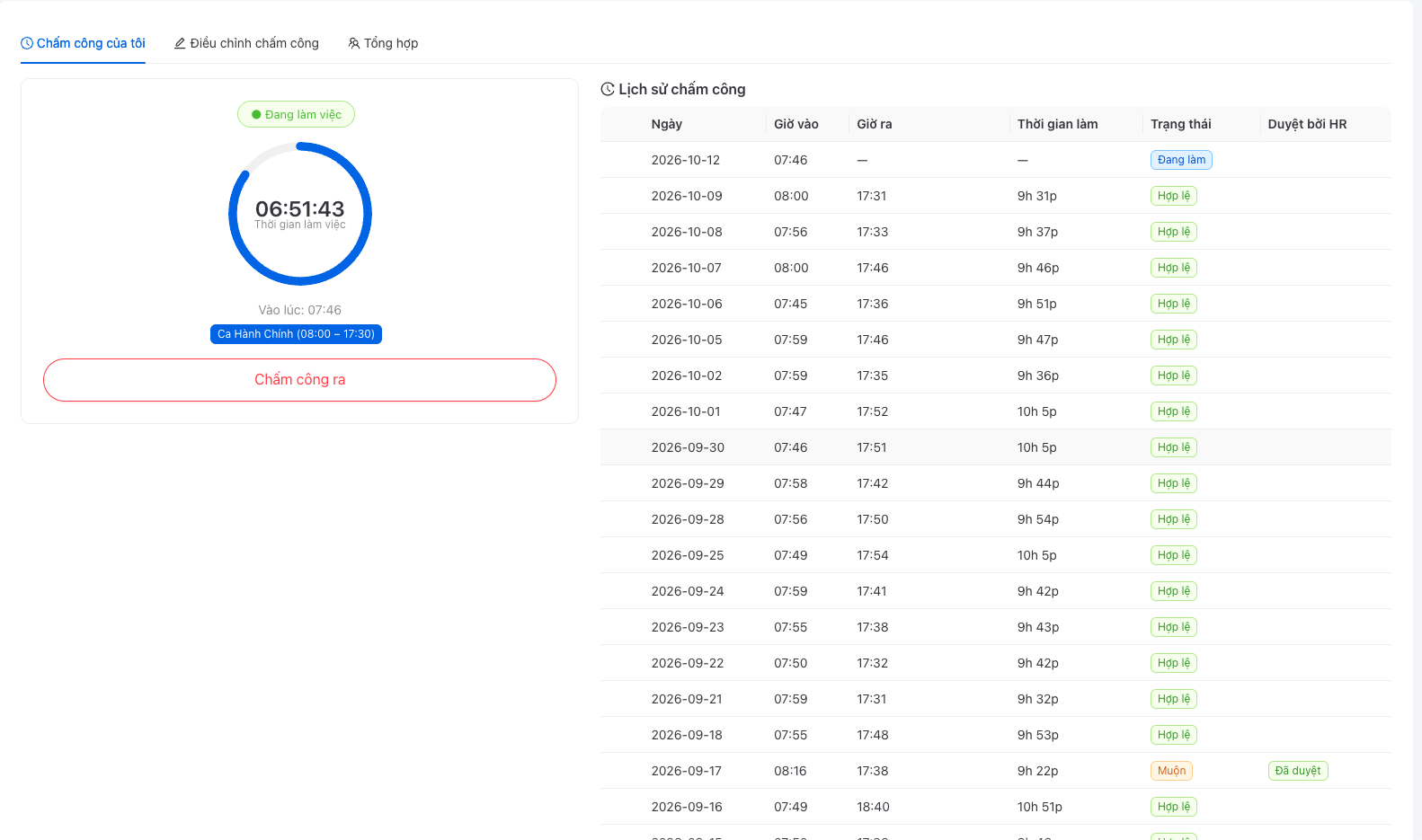The image size is (1422, 840).
Task: Click the Đang làm status tag for 2026-10-12
Action: coord(1181,160)
